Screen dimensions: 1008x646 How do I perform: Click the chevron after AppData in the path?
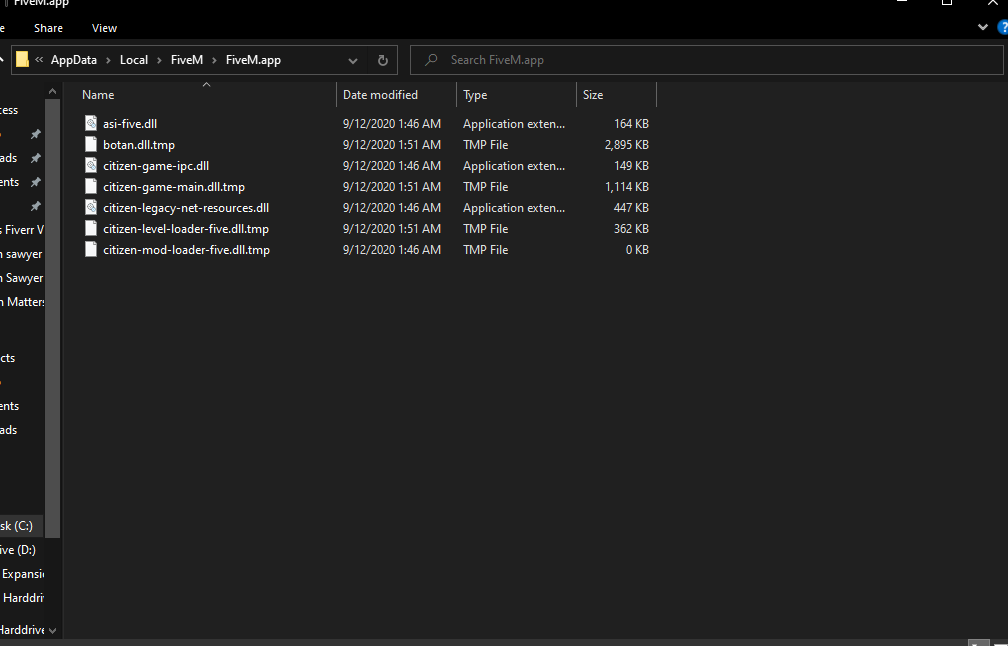(x=107, y=60)
